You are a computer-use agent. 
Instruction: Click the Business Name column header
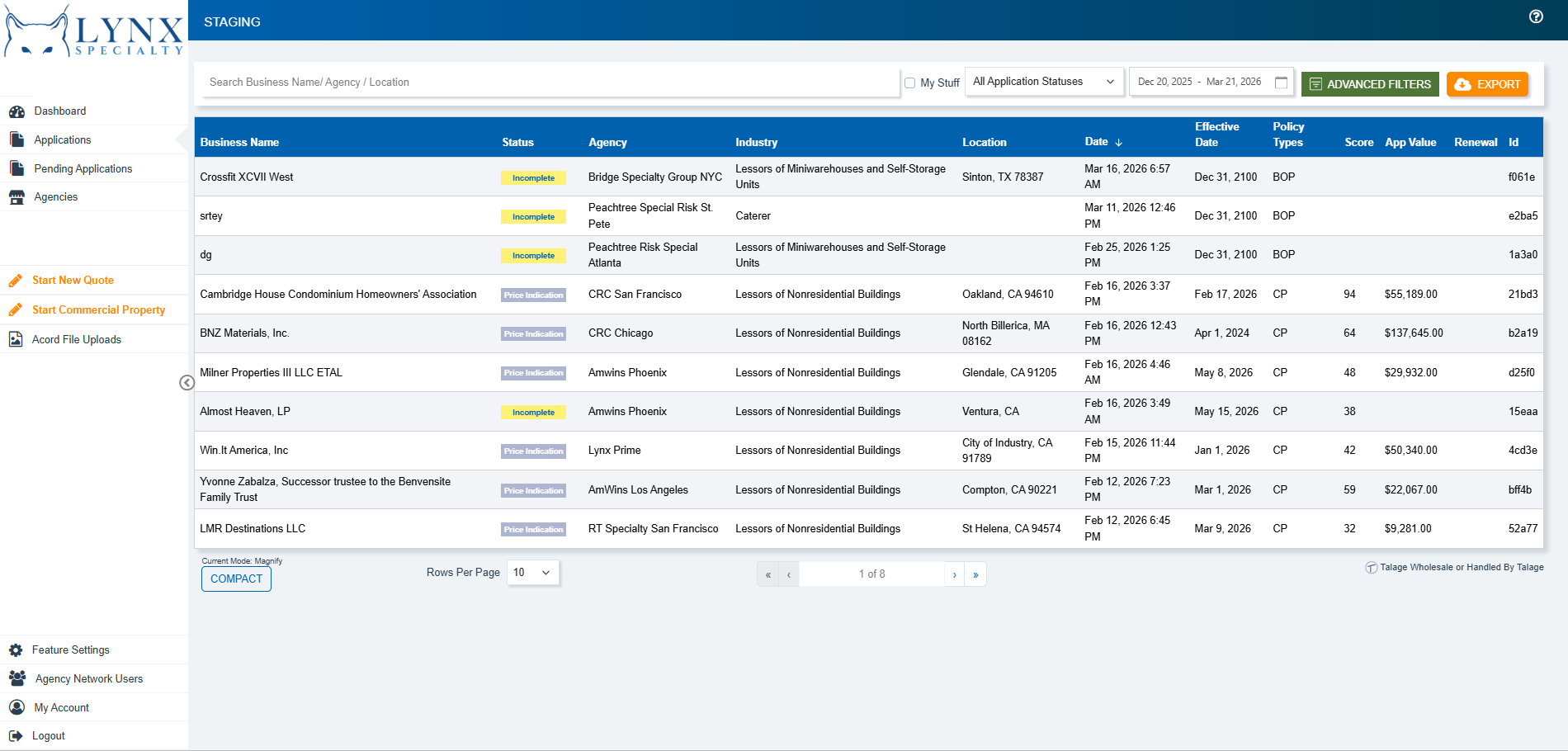point(239,143)
